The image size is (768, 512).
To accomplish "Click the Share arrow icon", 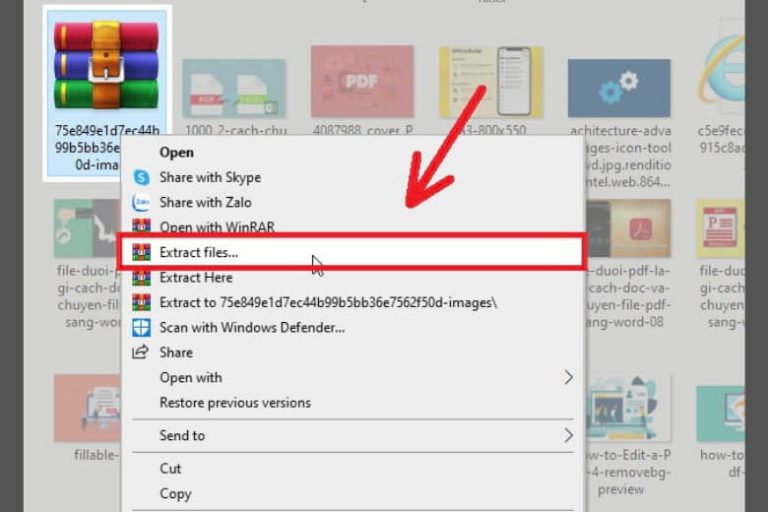I will [x=141, y=352].
